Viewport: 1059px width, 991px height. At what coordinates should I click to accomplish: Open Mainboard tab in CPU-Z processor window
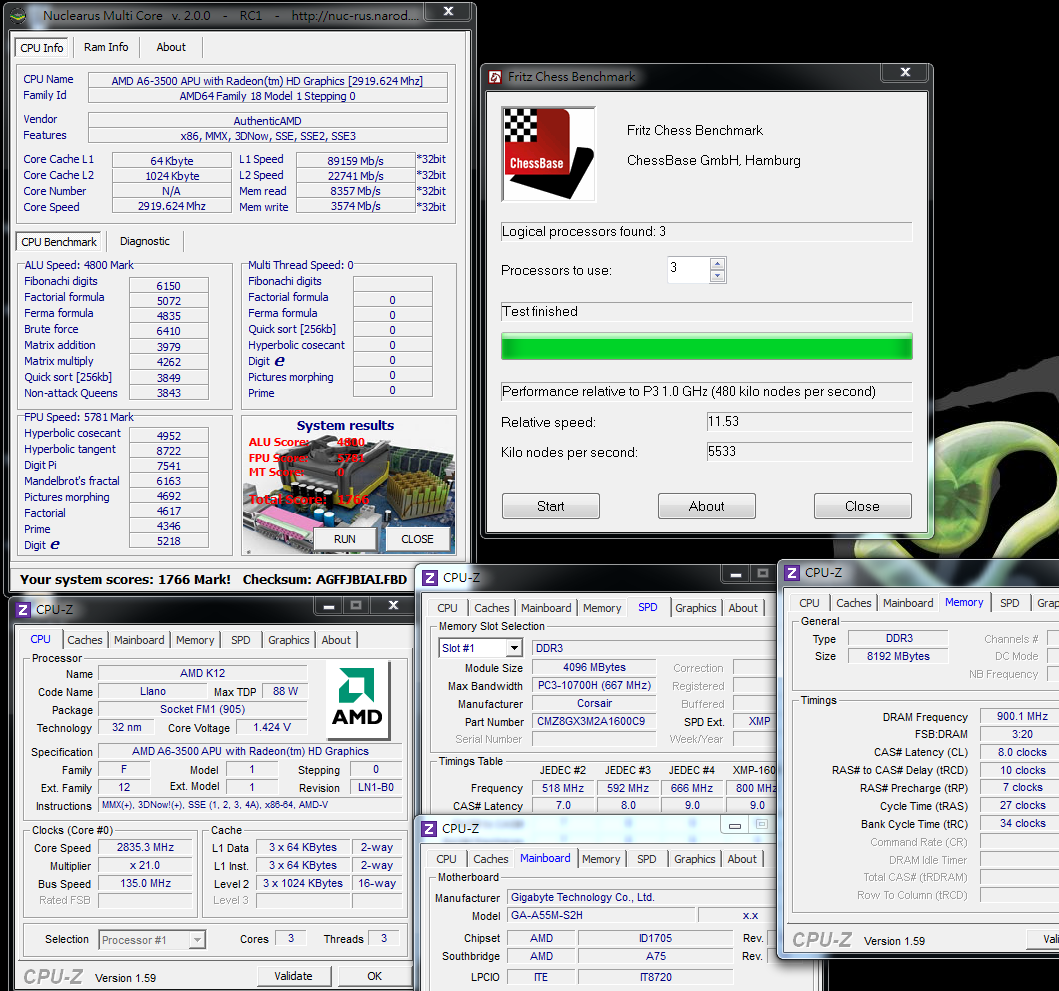pyautogui.click(x=139, y=640)
